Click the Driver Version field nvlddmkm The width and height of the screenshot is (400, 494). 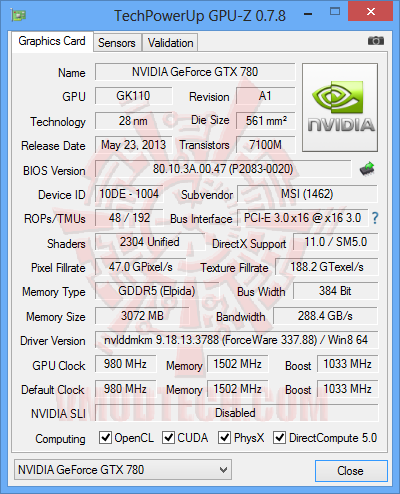(237, 340)
